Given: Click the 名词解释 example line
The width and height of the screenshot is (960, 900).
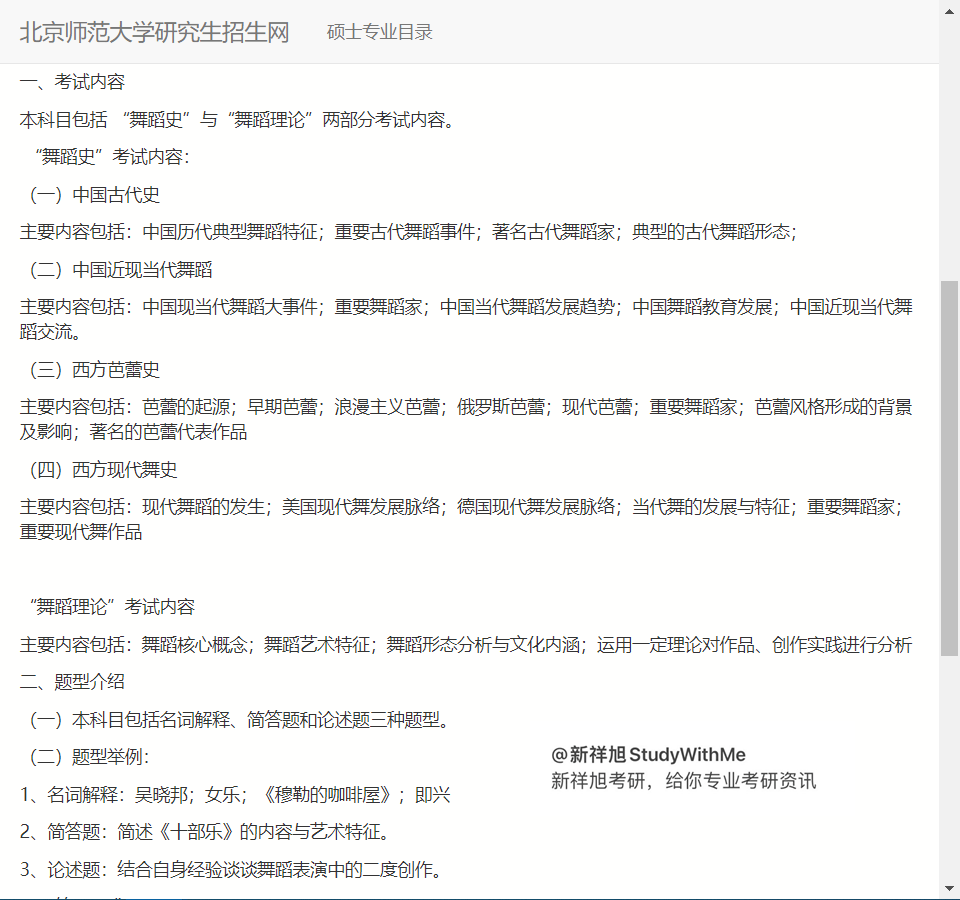Looking at the screenshot, I should 235,795.
